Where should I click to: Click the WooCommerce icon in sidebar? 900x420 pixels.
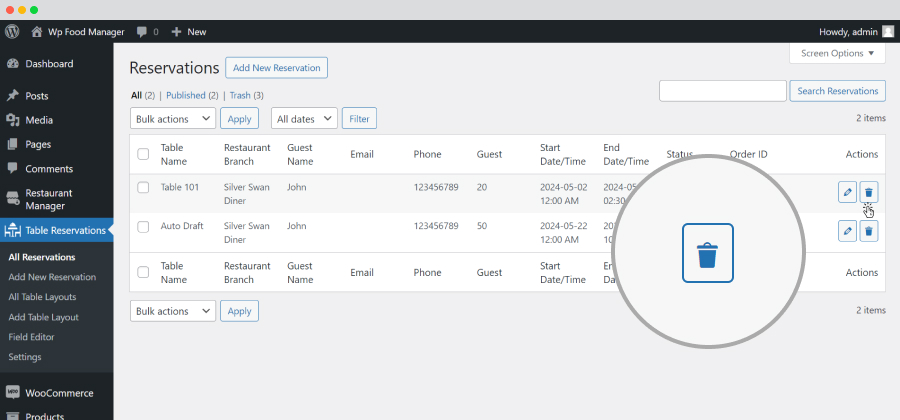pos(13,393)
